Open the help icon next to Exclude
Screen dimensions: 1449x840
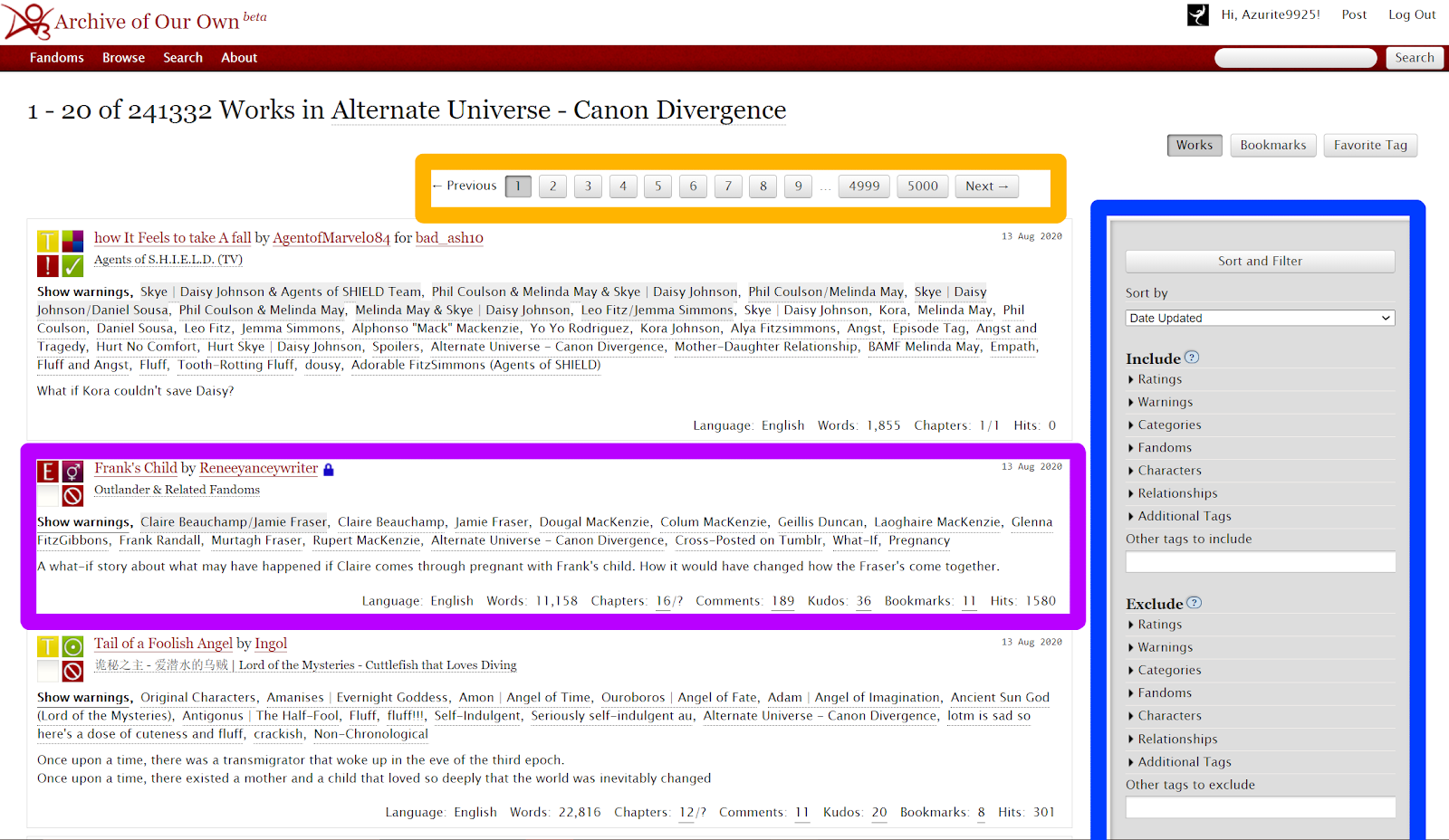1195,603
